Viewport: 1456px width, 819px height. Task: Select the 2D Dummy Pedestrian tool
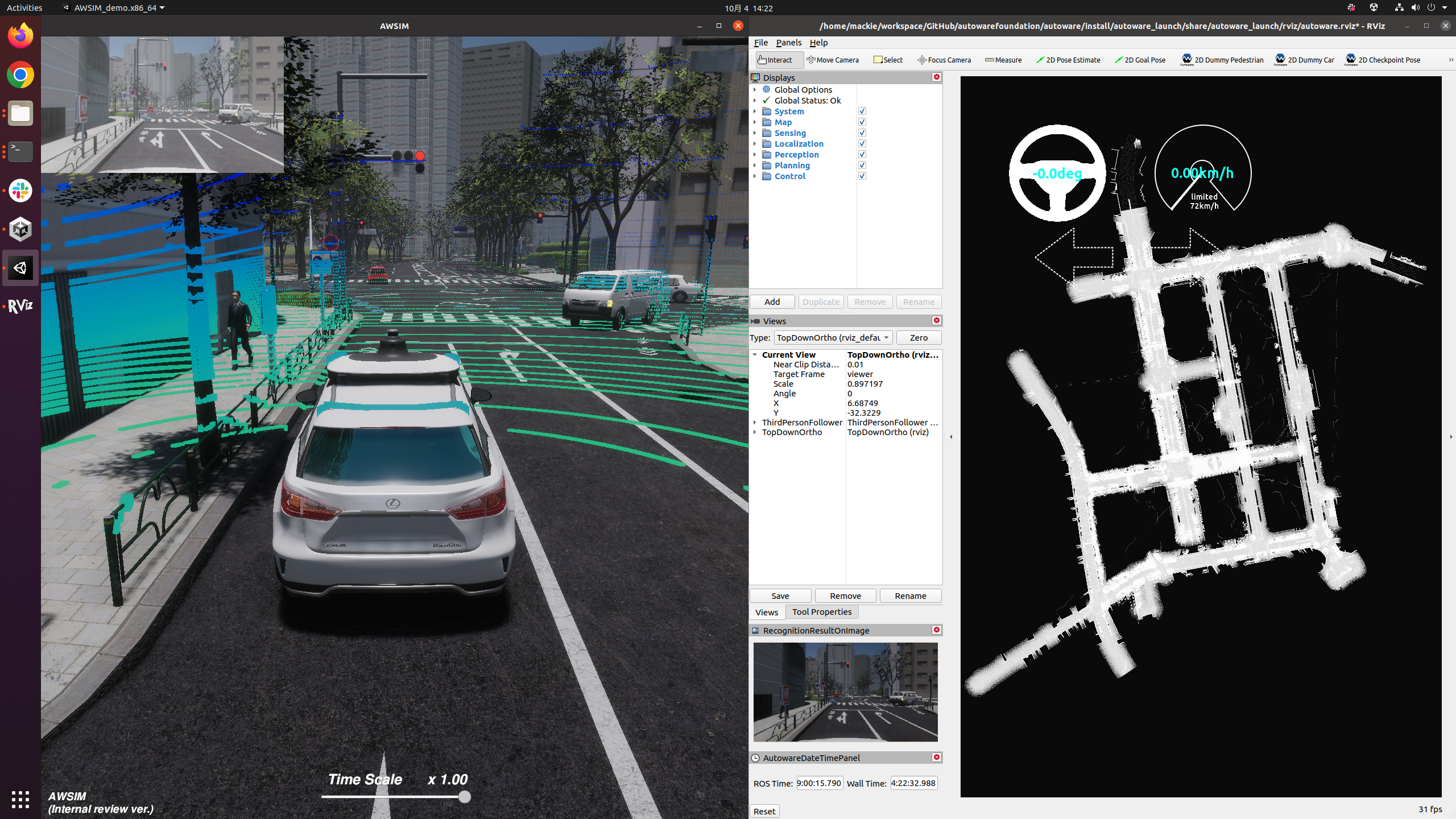(x=1222, y=60)
